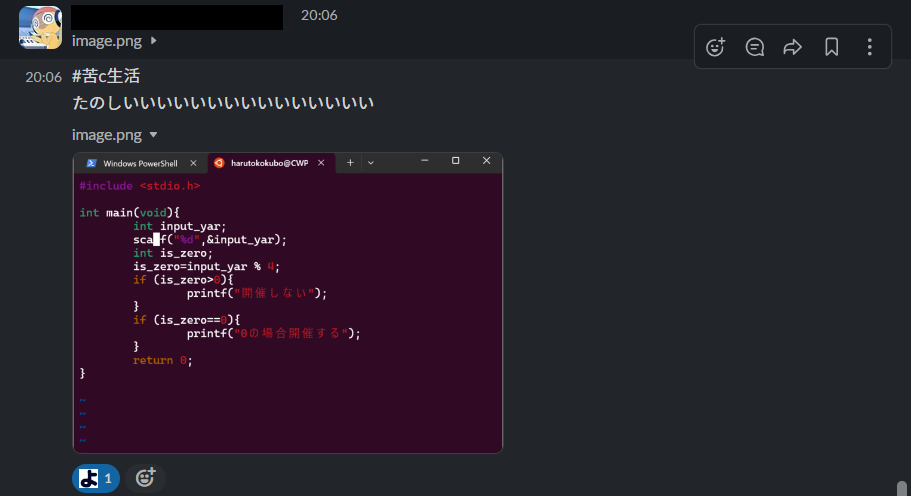
Task: Open more actions with the three-dot icon
Action: point(870,47)
